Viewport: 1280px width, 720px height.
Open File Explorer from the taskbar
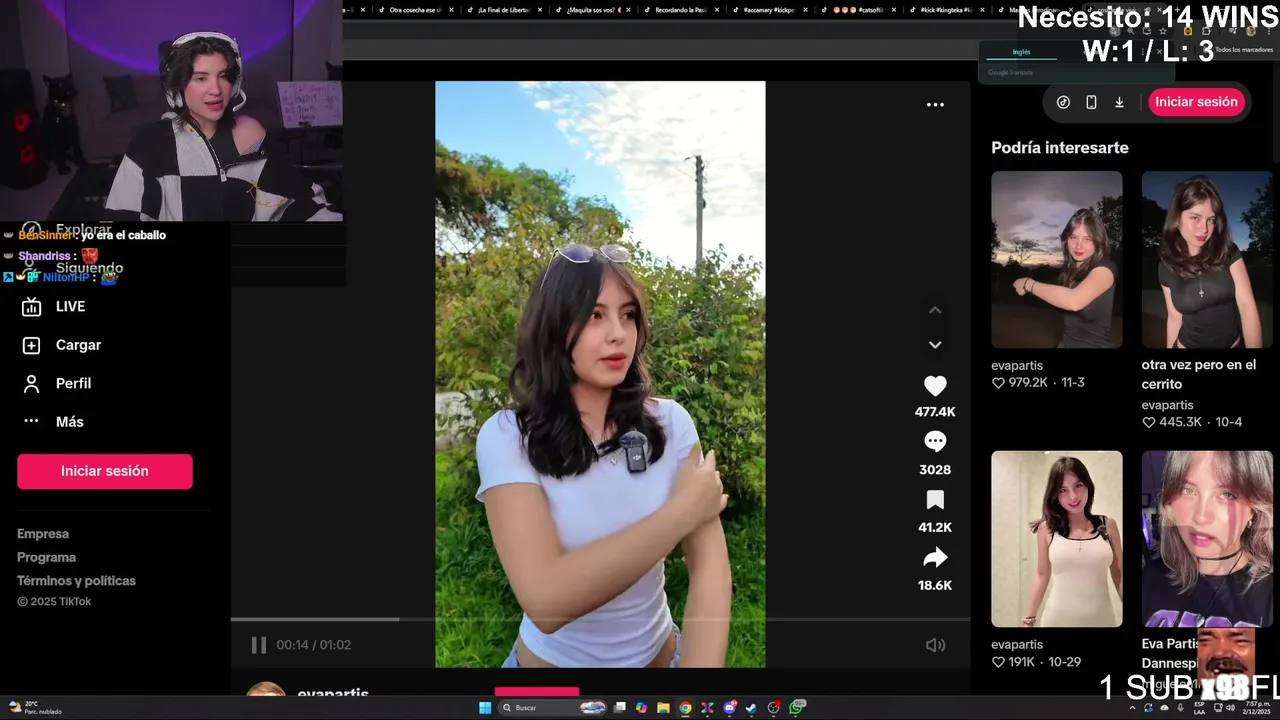(663, 708)
